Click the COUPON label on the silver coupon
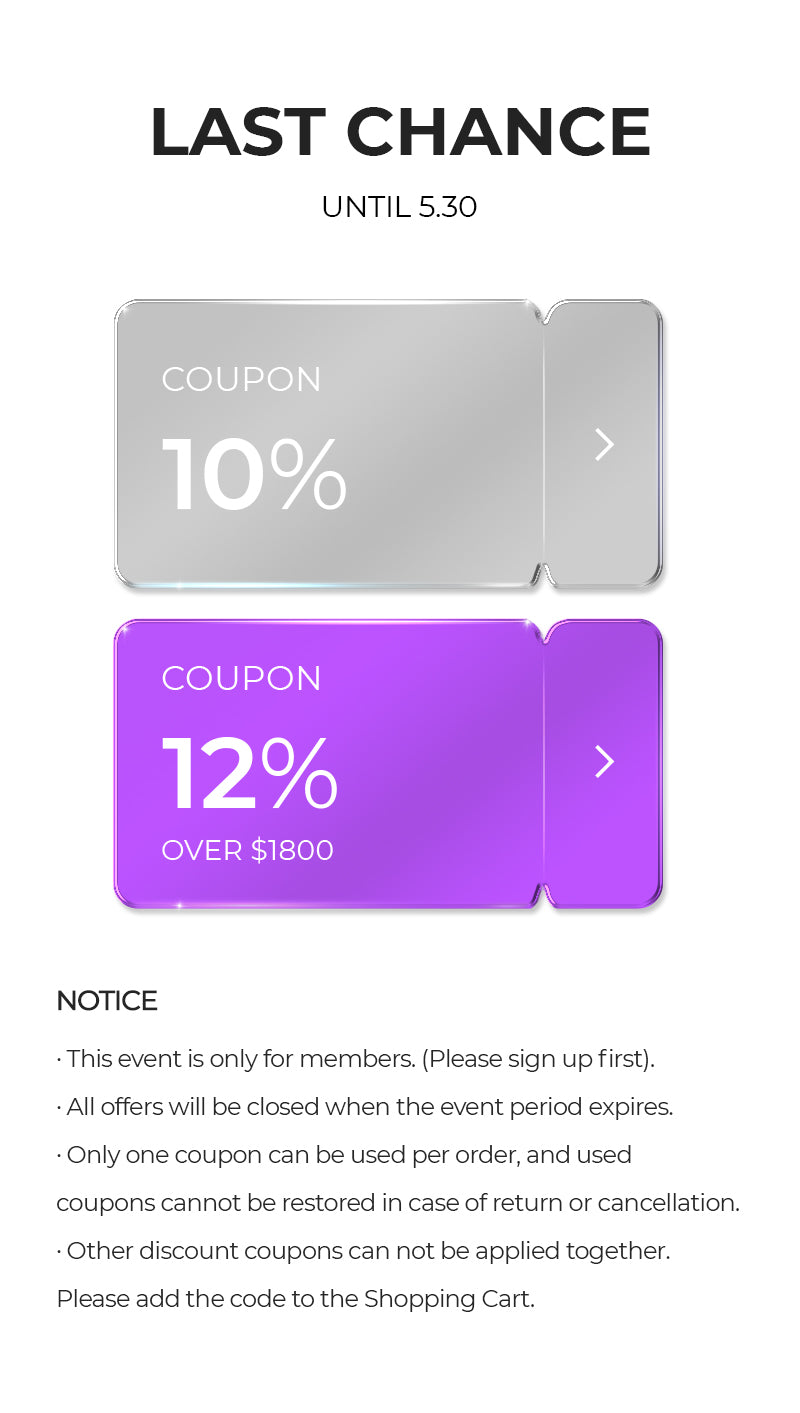800x1413 pixels. click(x=241, y=380)
